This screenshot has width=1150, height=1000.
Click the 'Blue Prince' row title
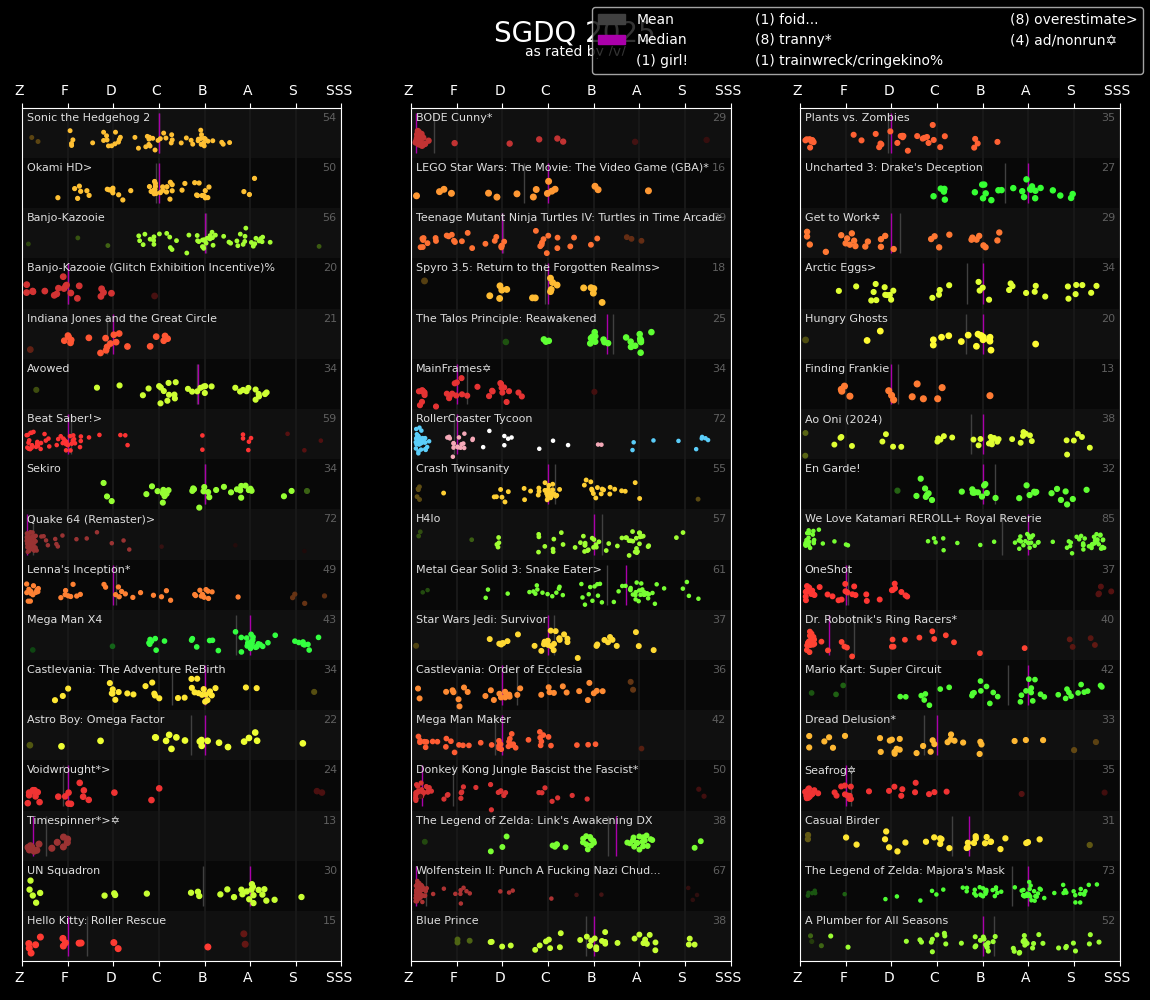[447, 920]
